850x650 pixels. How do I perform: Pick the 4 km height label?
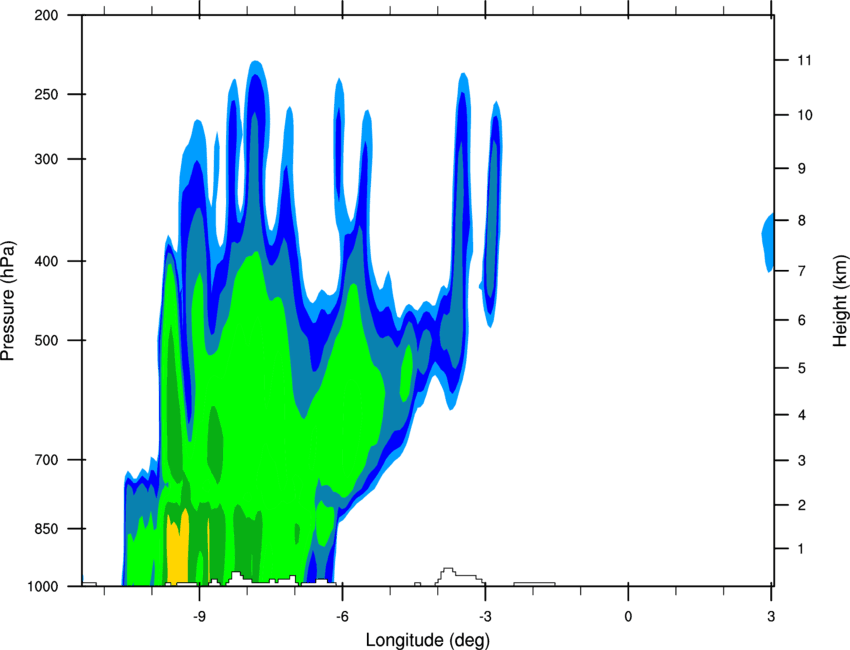tap(801, 415)
